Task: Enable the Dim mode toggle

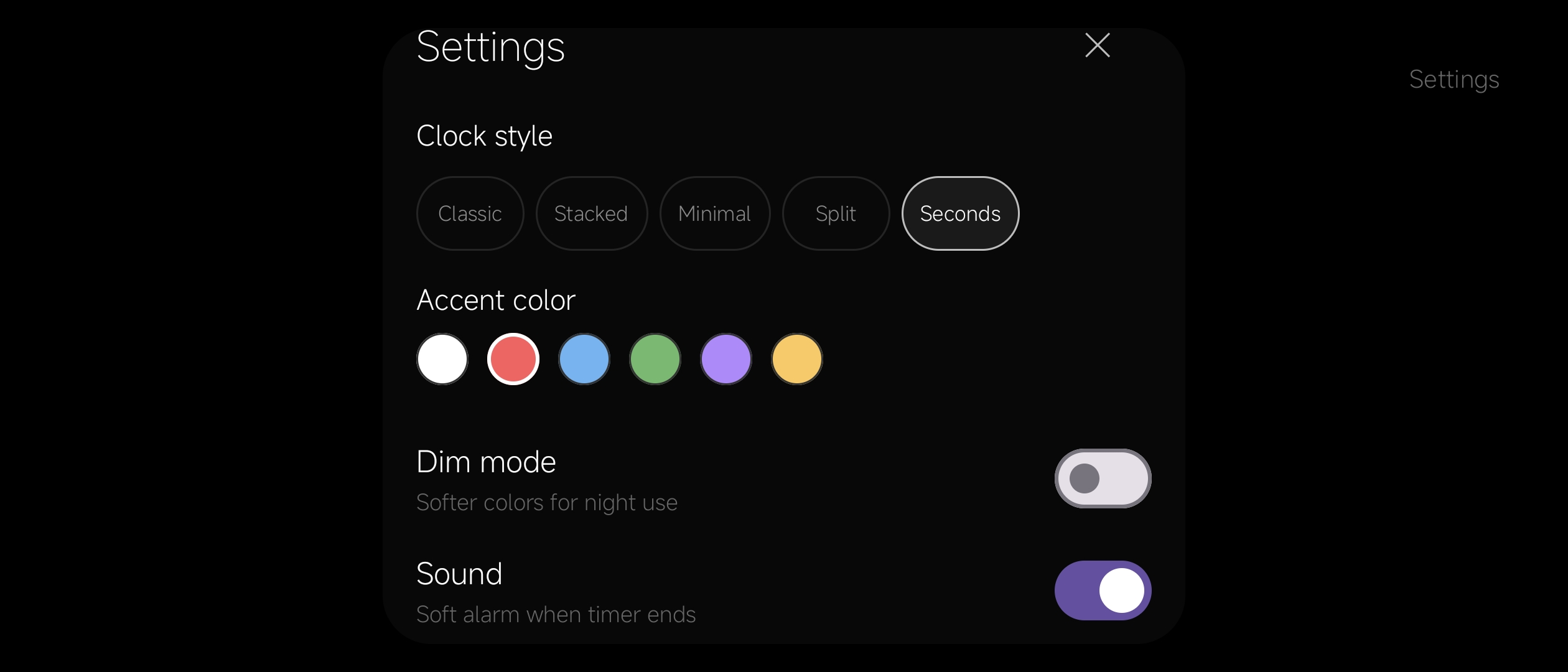Action: (x=1103, y=478)
